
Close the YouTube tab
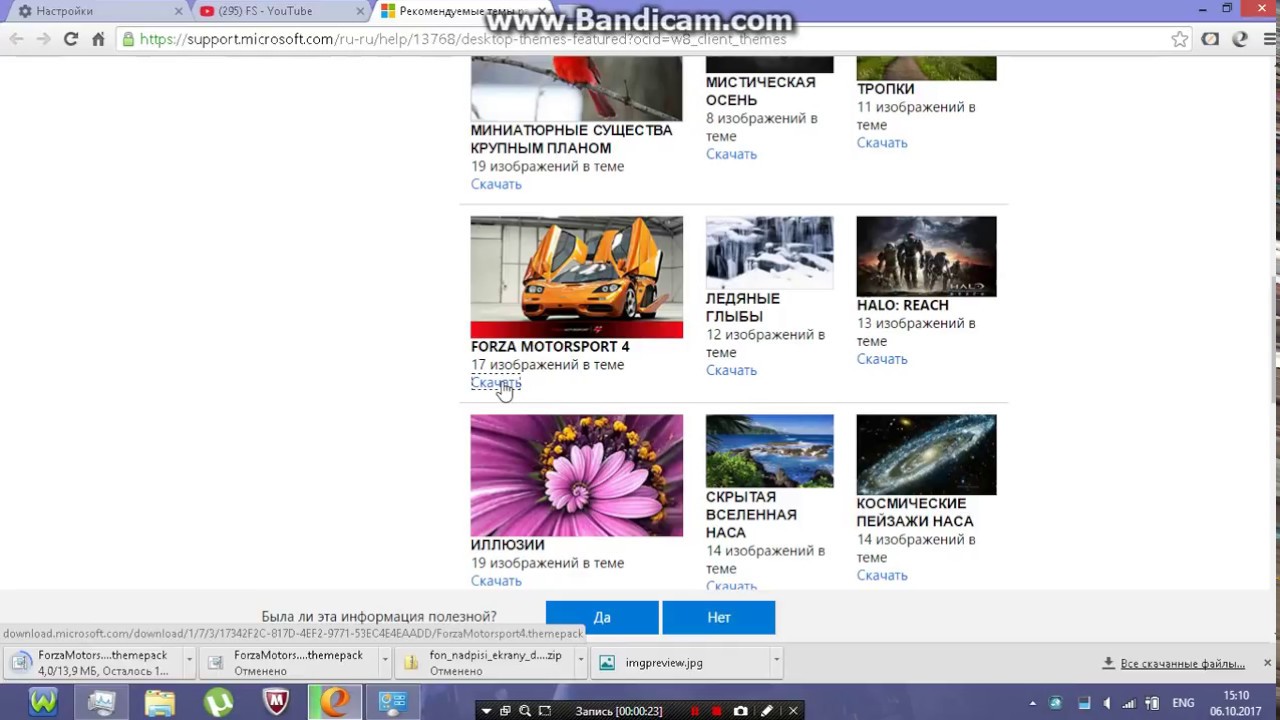coord(361,11)
